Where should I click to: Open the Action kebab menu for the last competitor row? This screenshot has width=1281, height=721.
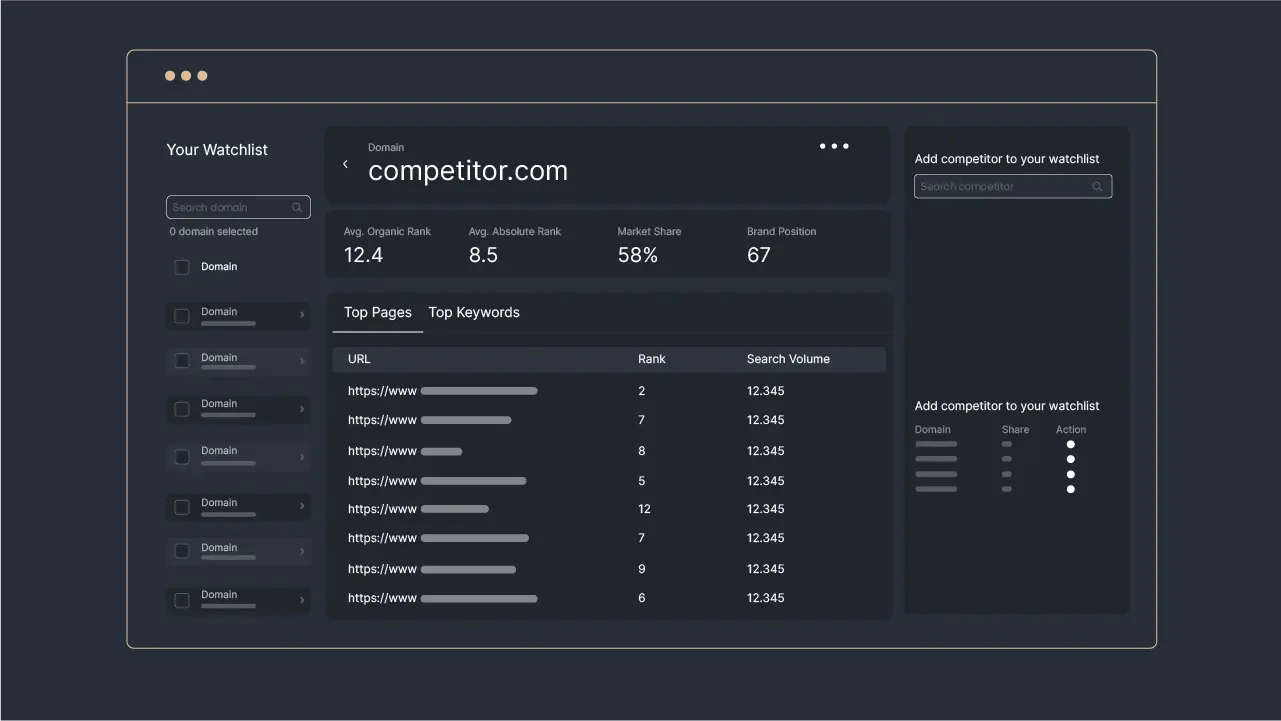point(1070,489)
